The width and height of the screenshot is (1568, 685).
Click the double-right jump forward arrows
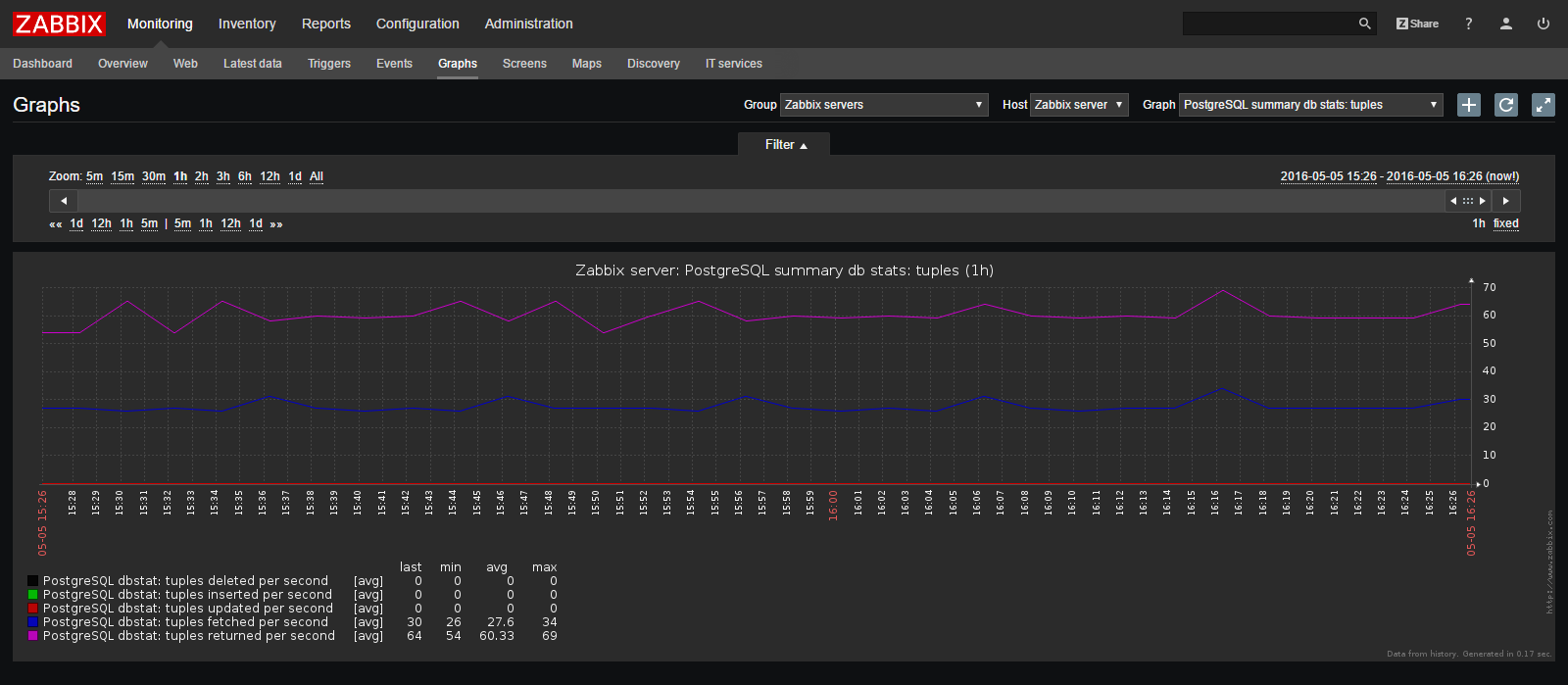[276, 224]
